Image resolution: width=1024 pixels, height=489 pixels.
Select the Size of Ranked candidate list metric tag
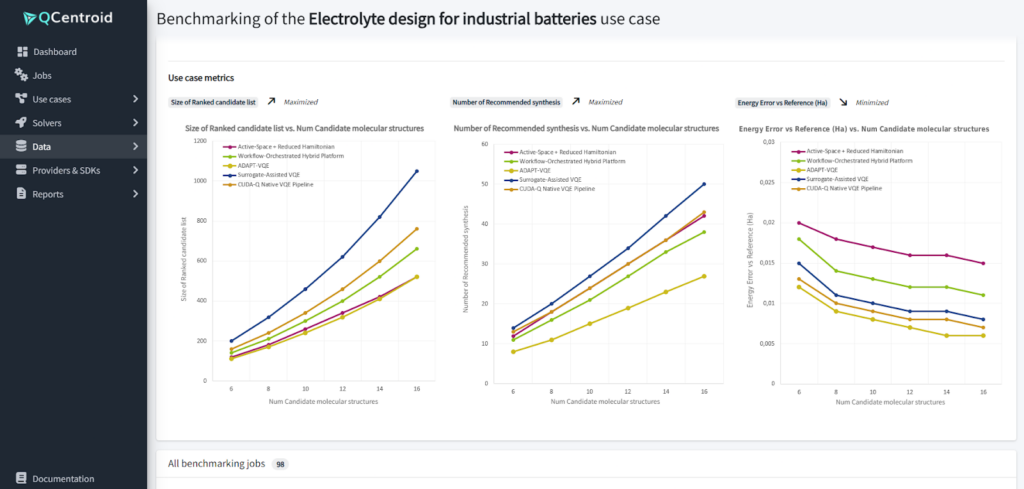point(214,102)
